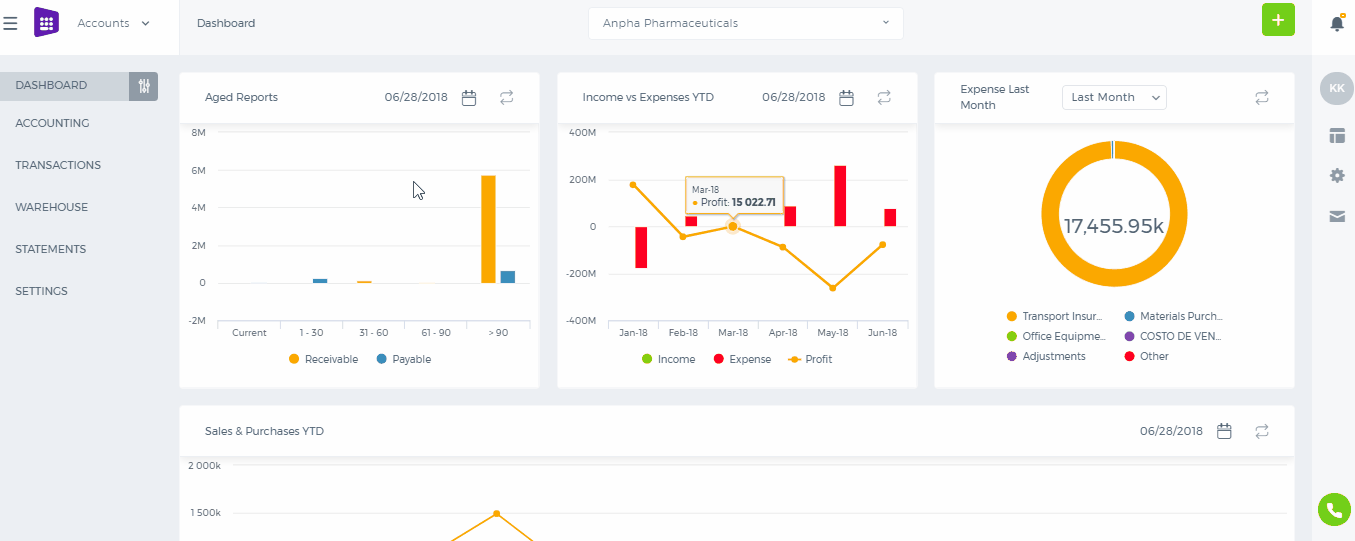Toggle Payable series in Aged Reports legend
Screen dimensions: 1355x541
(x=403, y=359)
